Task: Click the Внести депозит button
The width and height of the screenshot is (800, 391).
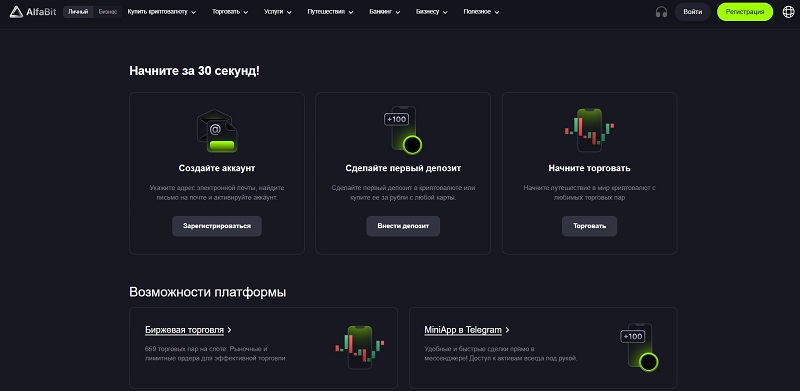Action: pyautogui.click(x=403, y=226)
